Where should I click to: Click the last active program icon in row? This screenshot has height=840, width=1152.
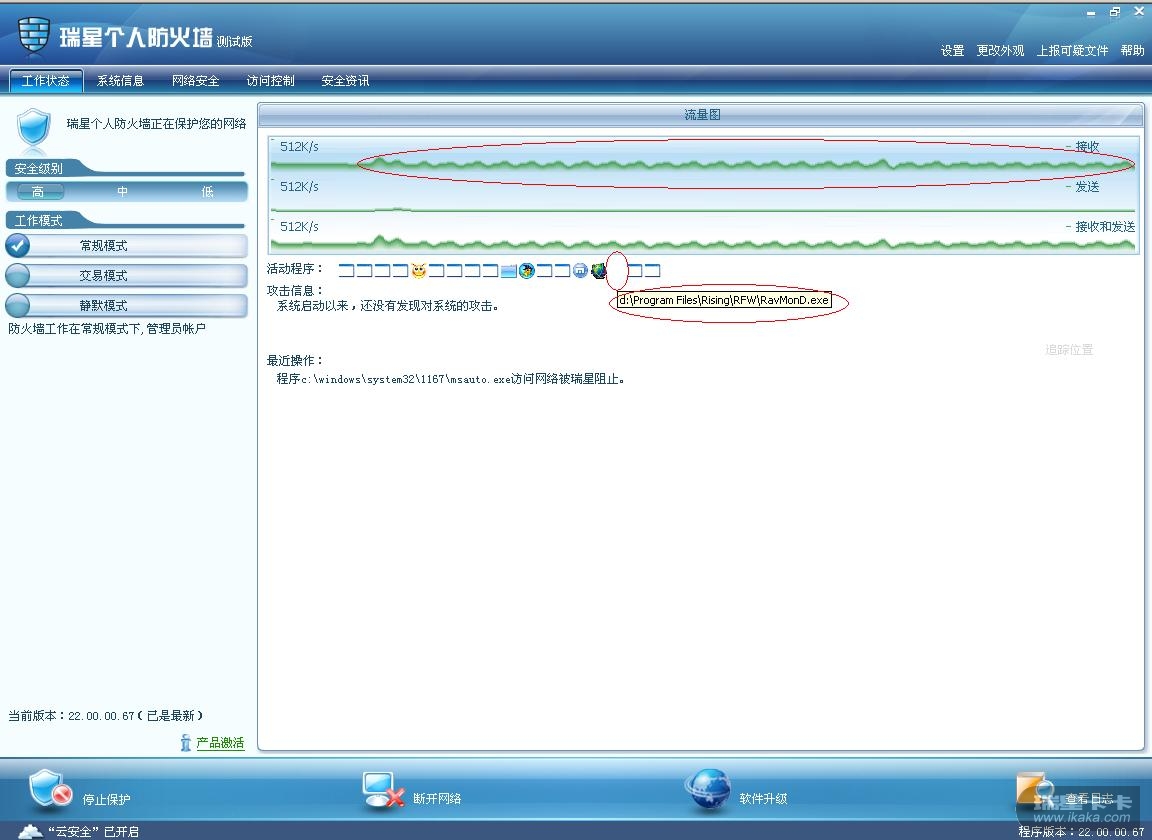[x=652, y=270]
